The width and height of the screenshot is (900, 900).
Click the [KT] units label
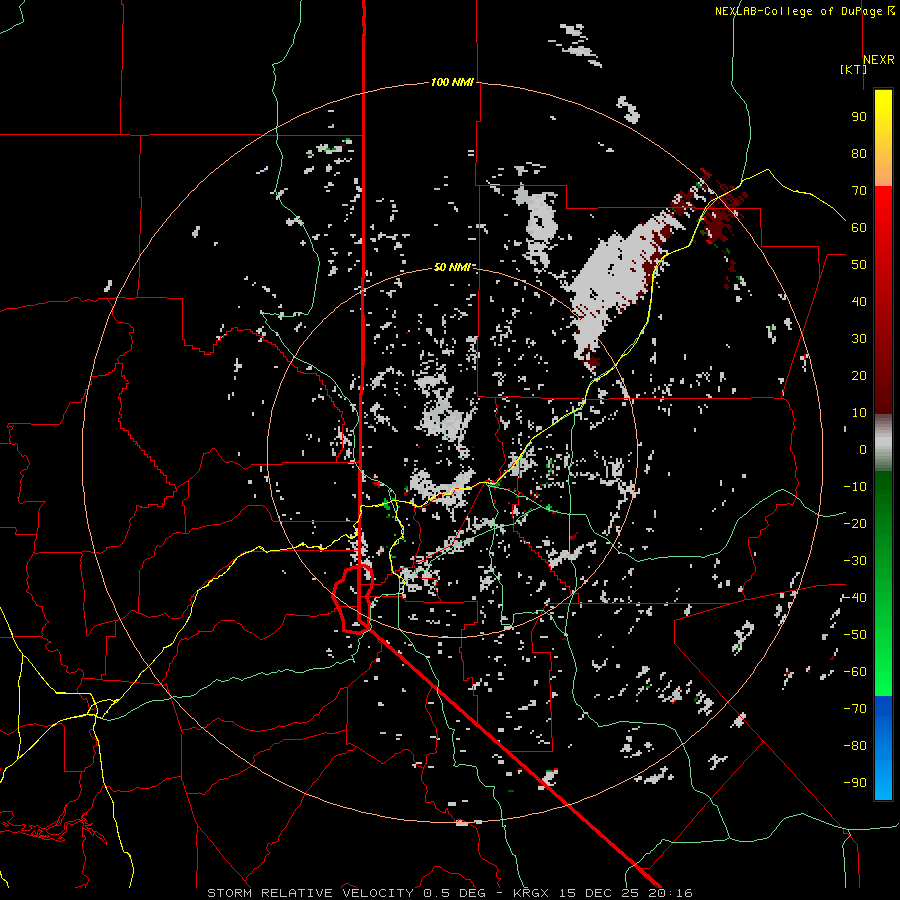(x=853, y=69)
